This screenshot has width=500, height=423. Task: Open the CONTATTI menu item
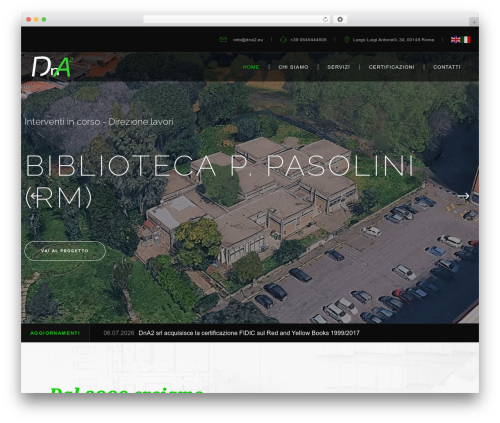447,67
